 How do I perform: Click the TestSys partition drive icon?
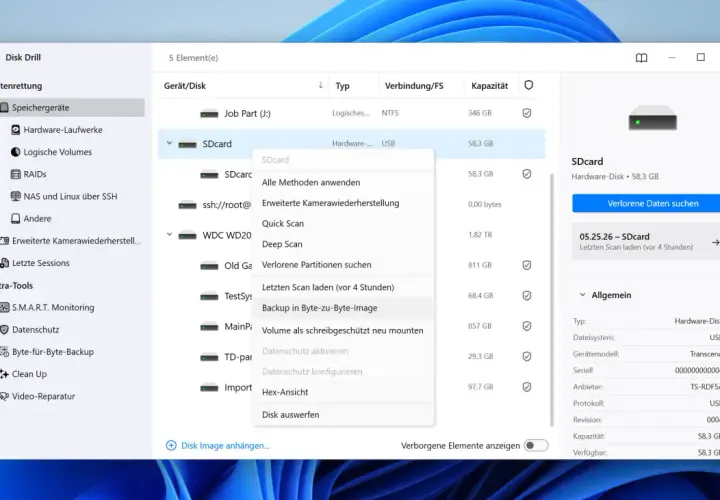tap(209, 297)
